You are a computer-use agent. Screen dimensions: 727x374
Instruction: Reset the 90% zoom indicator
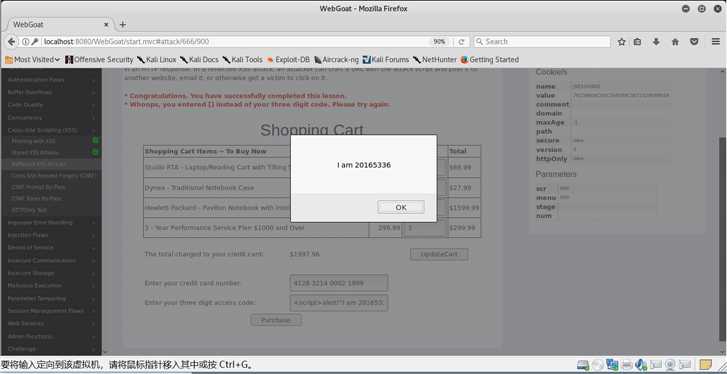tap(439, 42)
